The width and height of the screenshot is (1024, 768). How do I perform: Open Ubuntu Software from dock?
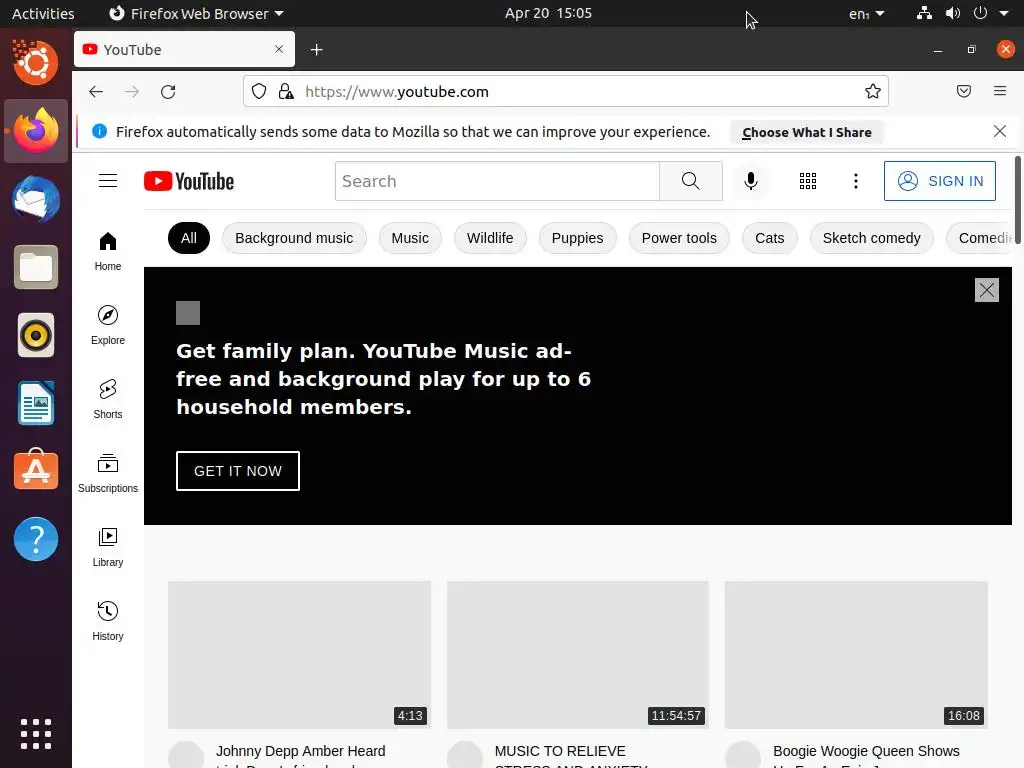36,470
